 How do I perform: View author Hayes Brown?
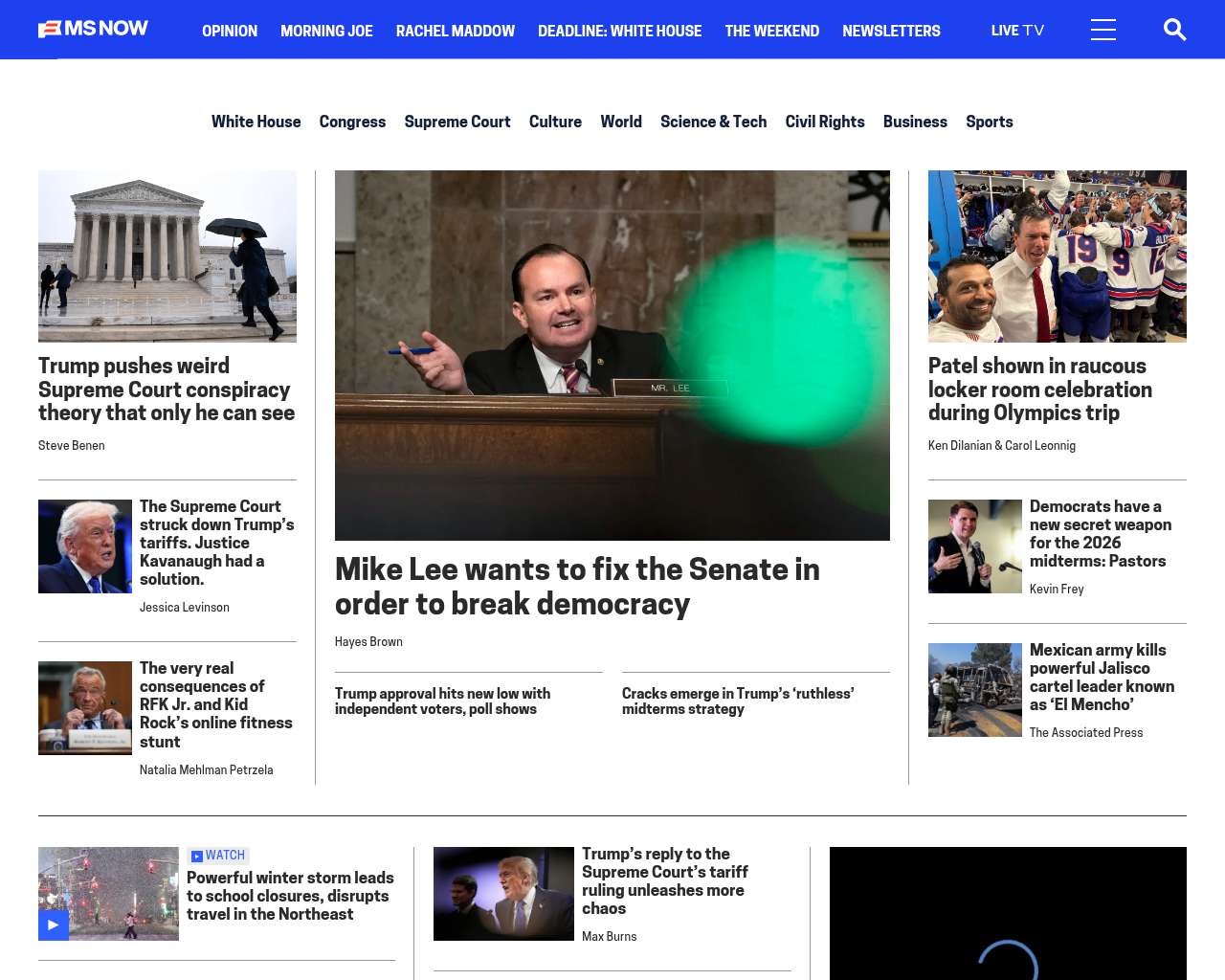tap(368, 642)
